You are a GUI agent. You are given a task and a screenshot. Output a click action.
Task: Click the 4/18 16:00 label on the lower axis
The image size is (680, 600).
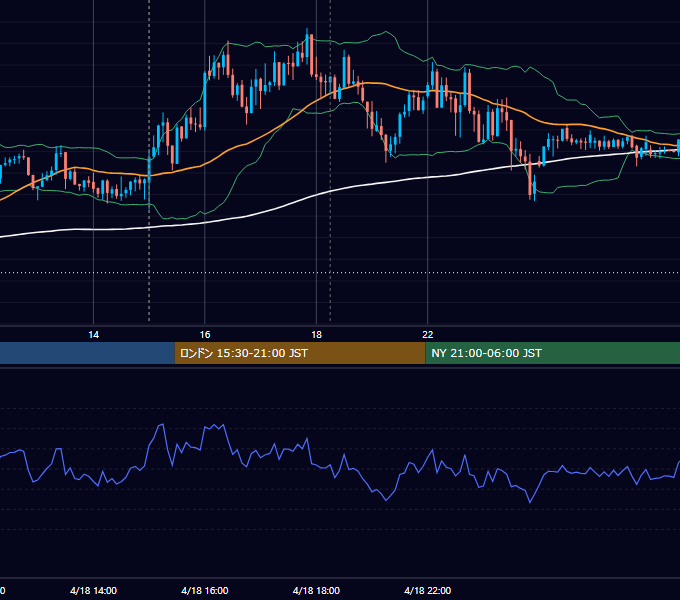205,591
